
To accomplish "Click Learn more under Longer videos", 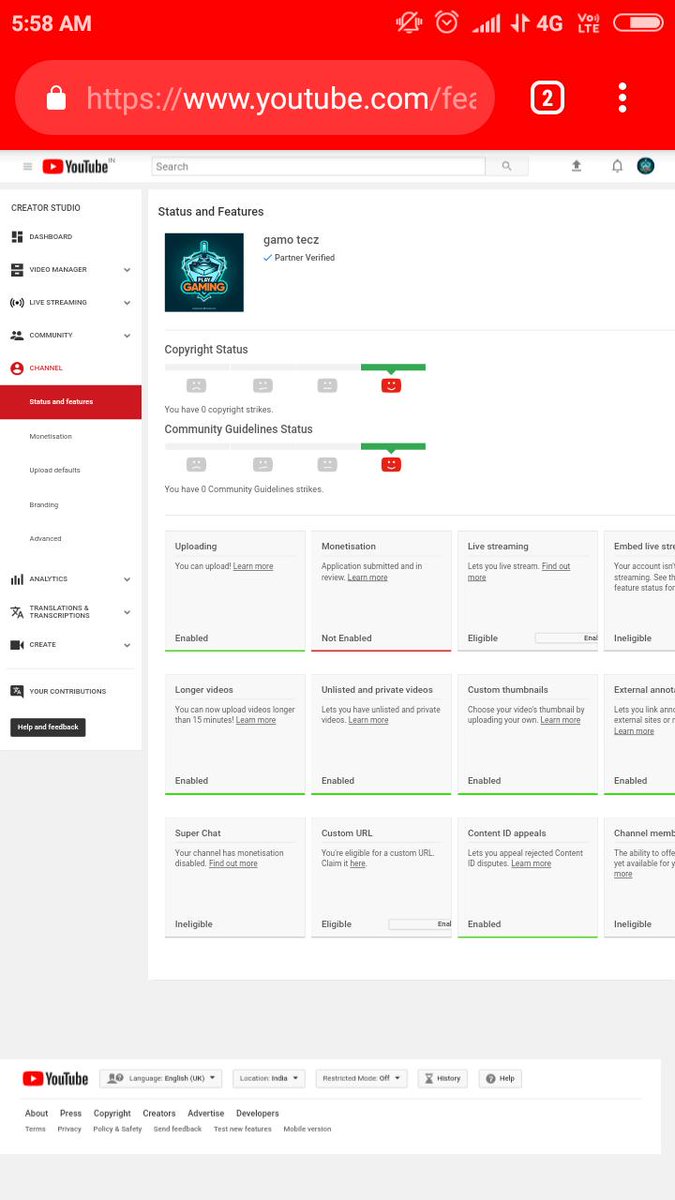I will point(256,720).
